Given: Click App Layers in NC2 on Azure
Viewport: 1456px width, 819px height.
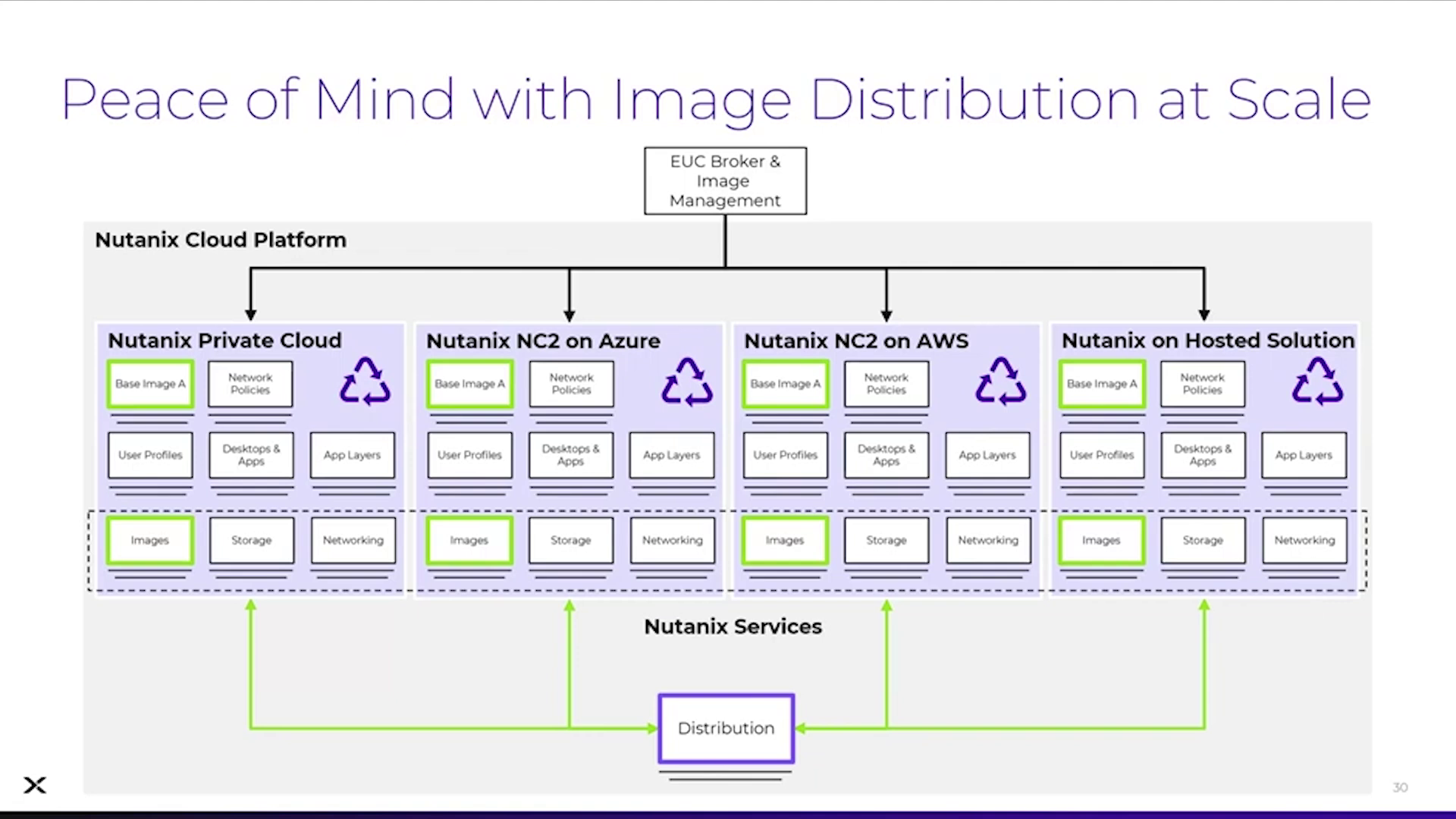Looking at the screenshot, I should tap(672, 455).
